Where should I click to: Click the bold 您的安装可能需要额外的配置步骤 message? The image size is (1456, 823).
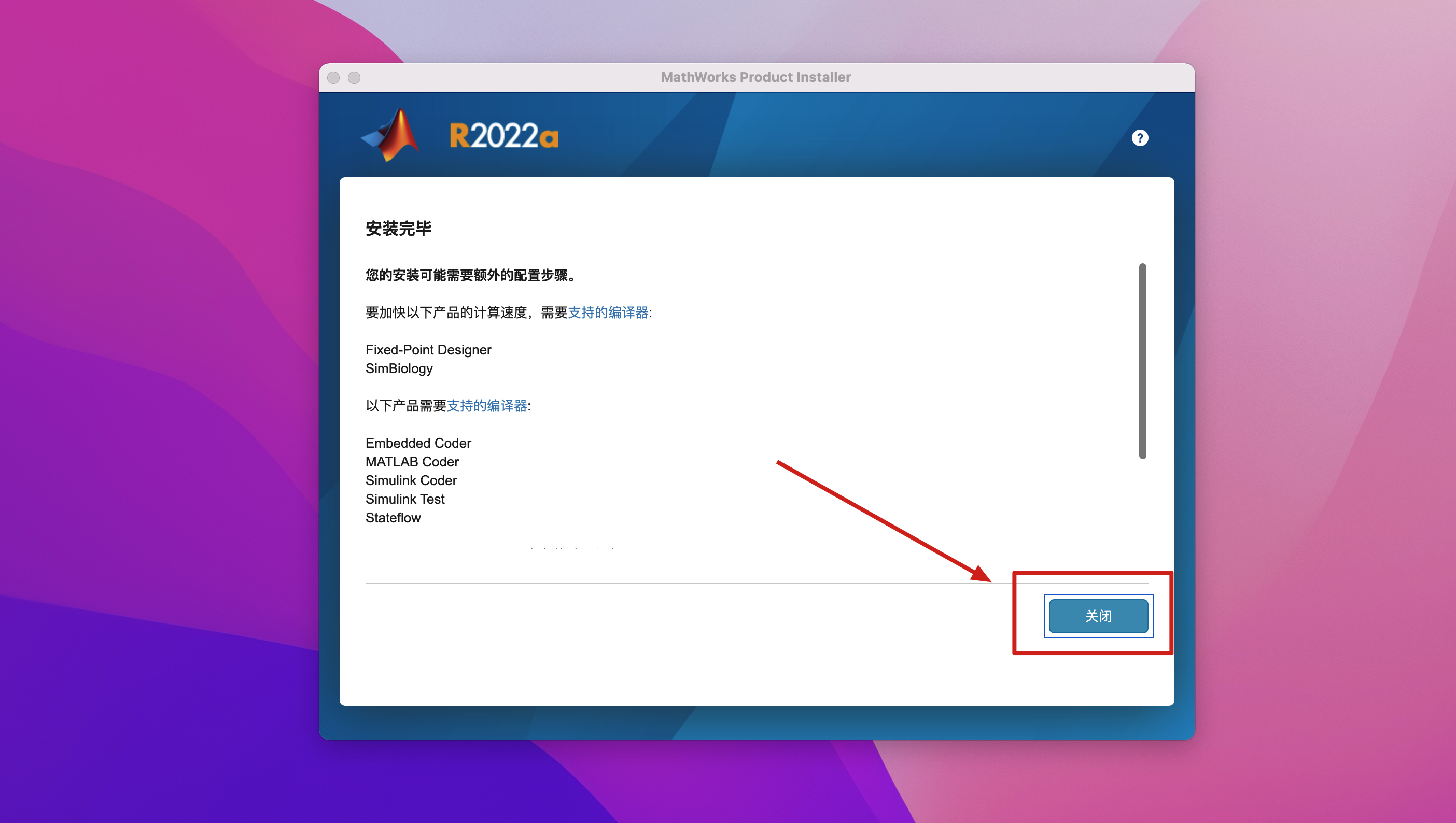(x=470, y=275)
